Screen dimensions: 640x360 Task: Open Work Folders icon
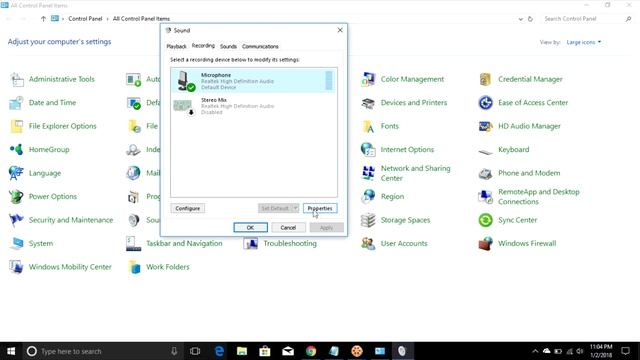click(x=134, y=267)
